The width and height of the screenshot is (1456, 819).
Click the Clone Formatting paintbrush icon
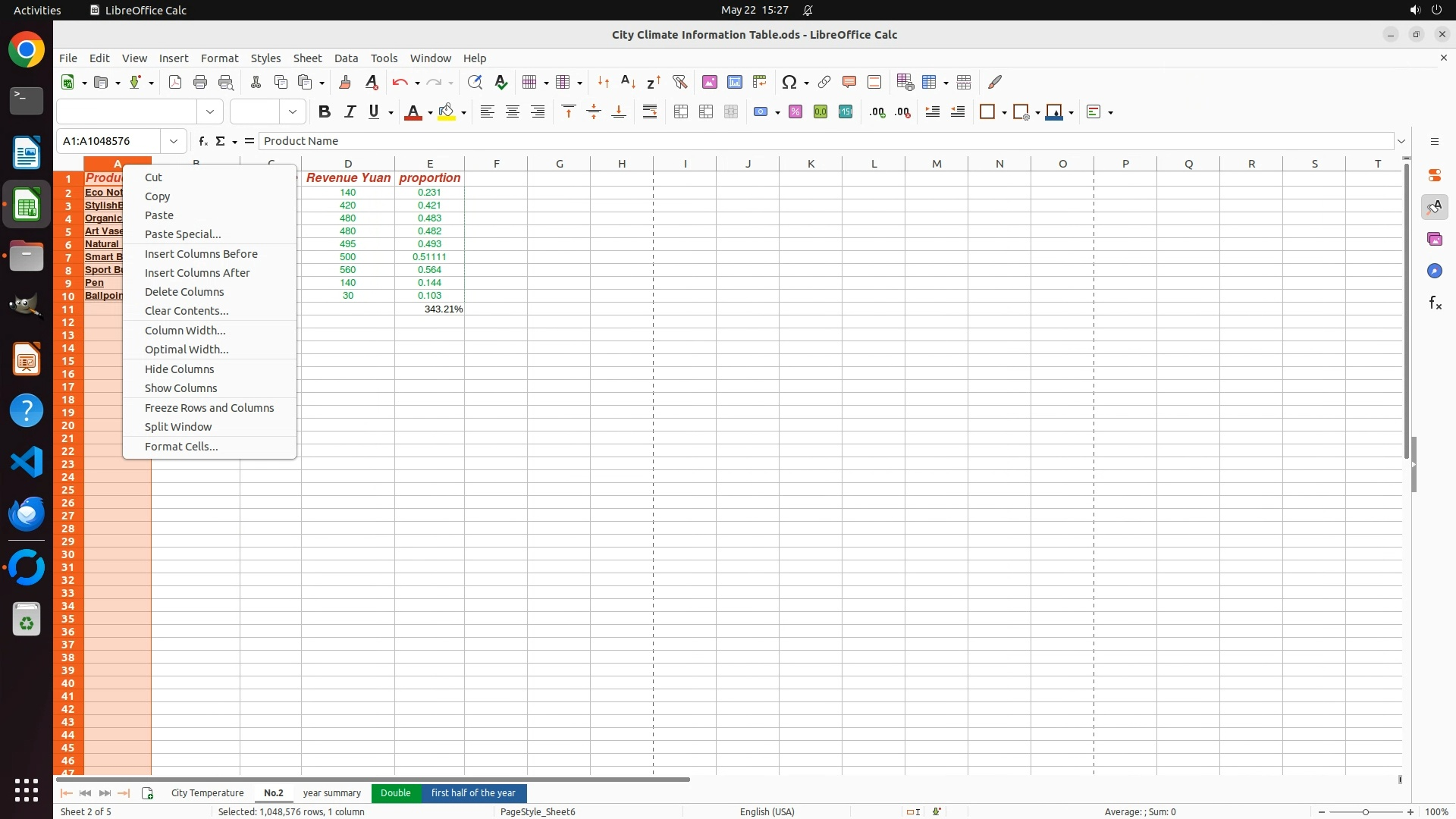click(x=345, y=82)
